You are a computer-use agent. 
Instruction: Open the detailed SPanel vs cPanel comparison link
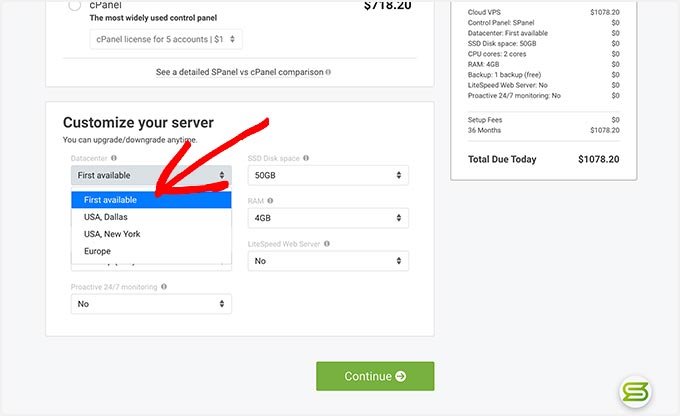tap(239, 72)
